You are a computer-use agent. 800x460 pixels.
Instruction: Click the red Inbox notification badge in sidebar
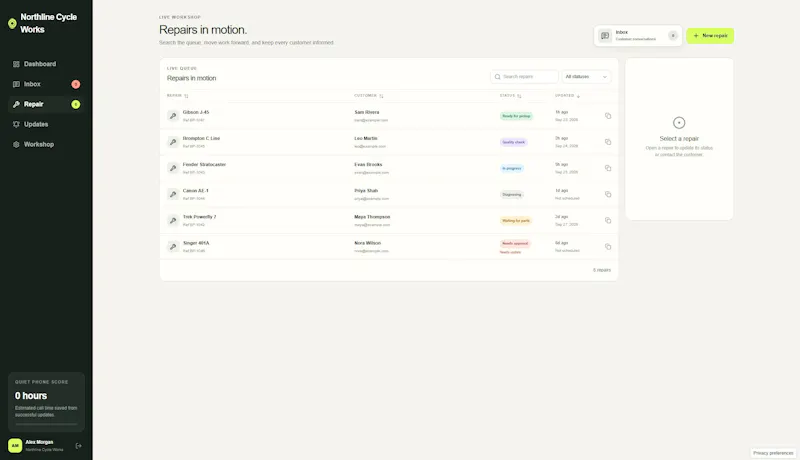(x=76, y=84)
